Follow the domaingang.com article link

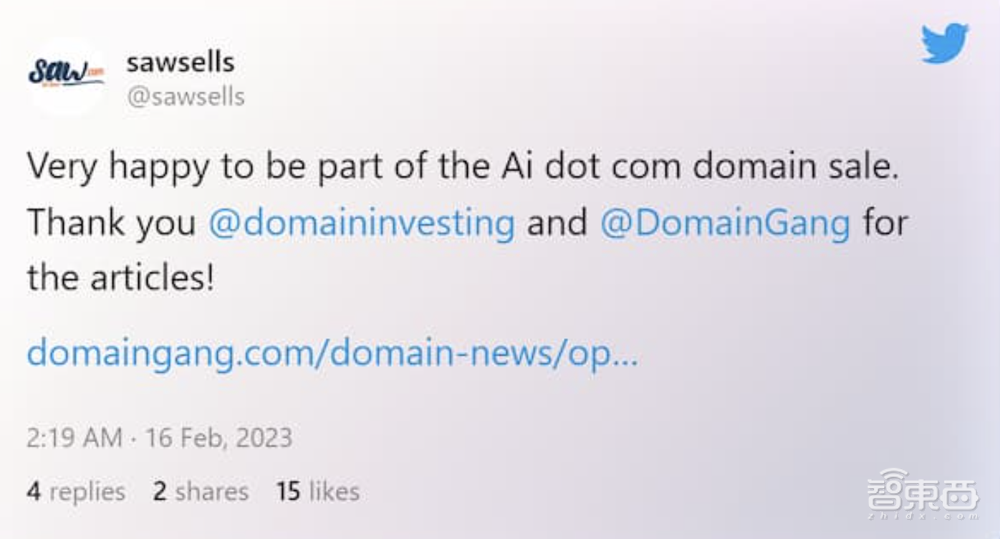point(331,353)
